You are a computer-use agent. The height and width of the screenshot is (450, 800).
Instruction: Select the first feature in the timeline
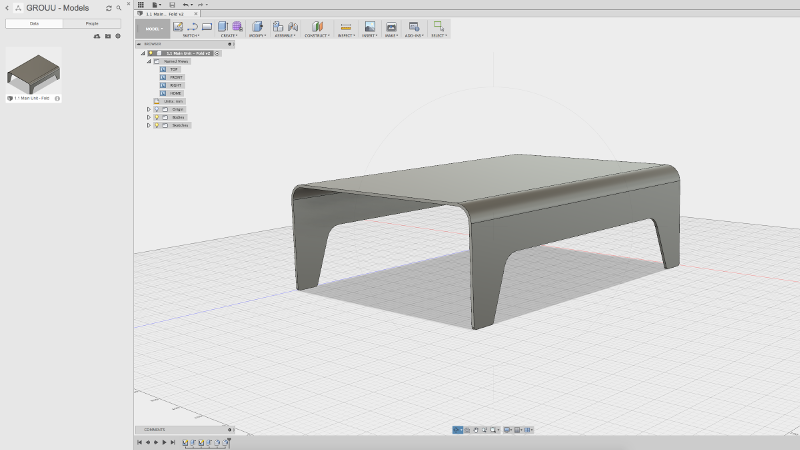[185, 442]
